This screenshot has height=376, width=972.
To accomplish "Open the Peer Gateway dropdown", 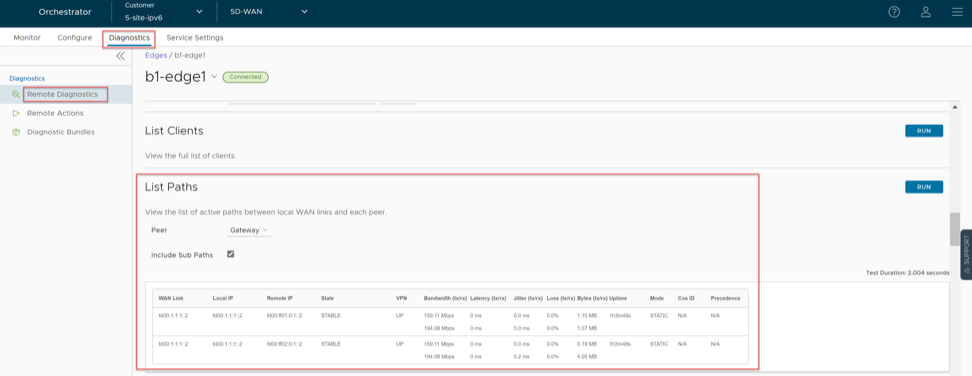I will [x=249, y=230].
